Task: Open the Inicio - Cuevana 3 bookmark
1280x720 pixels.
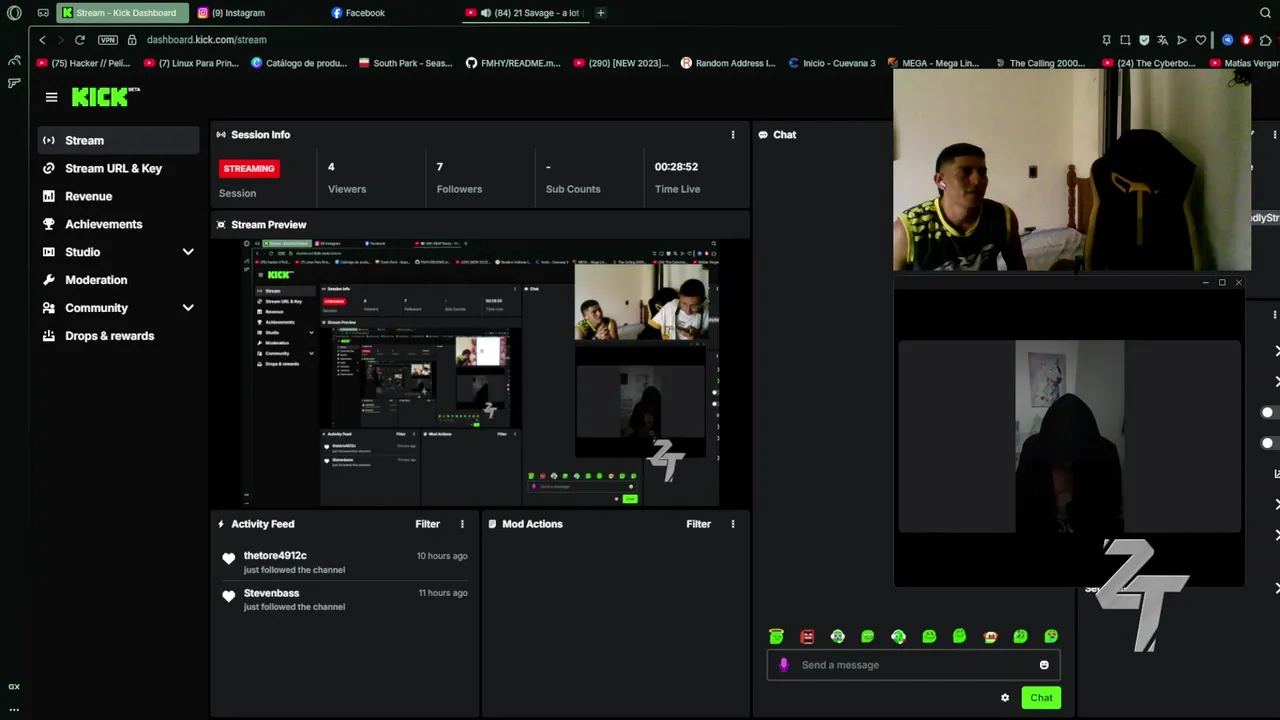Action: (x=831, y=63)
